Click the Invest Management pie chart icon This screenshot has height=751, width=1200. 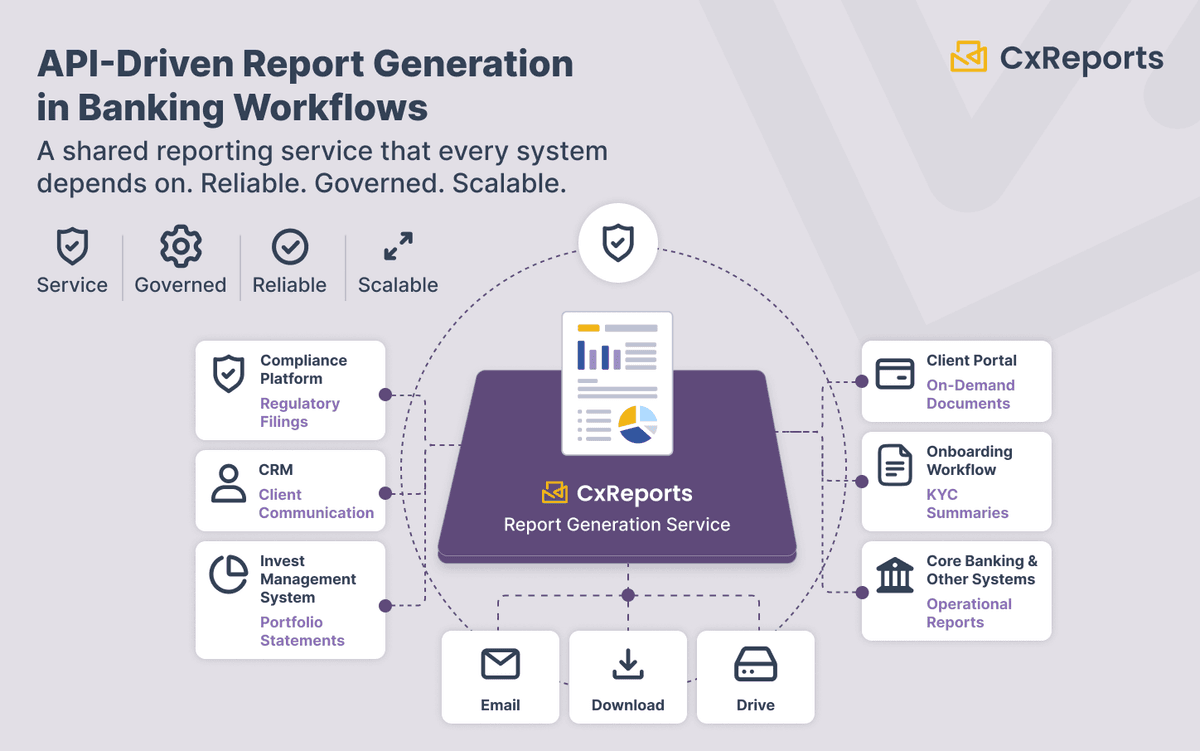[x=229, y=574]
